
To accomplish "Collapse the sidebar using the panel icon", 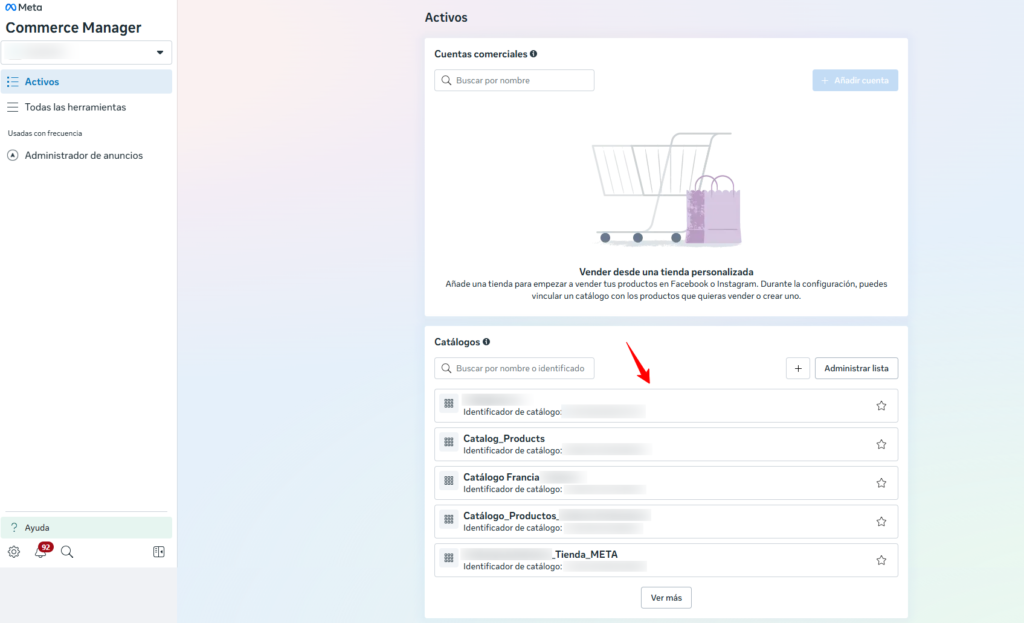I will coord(159,552).
